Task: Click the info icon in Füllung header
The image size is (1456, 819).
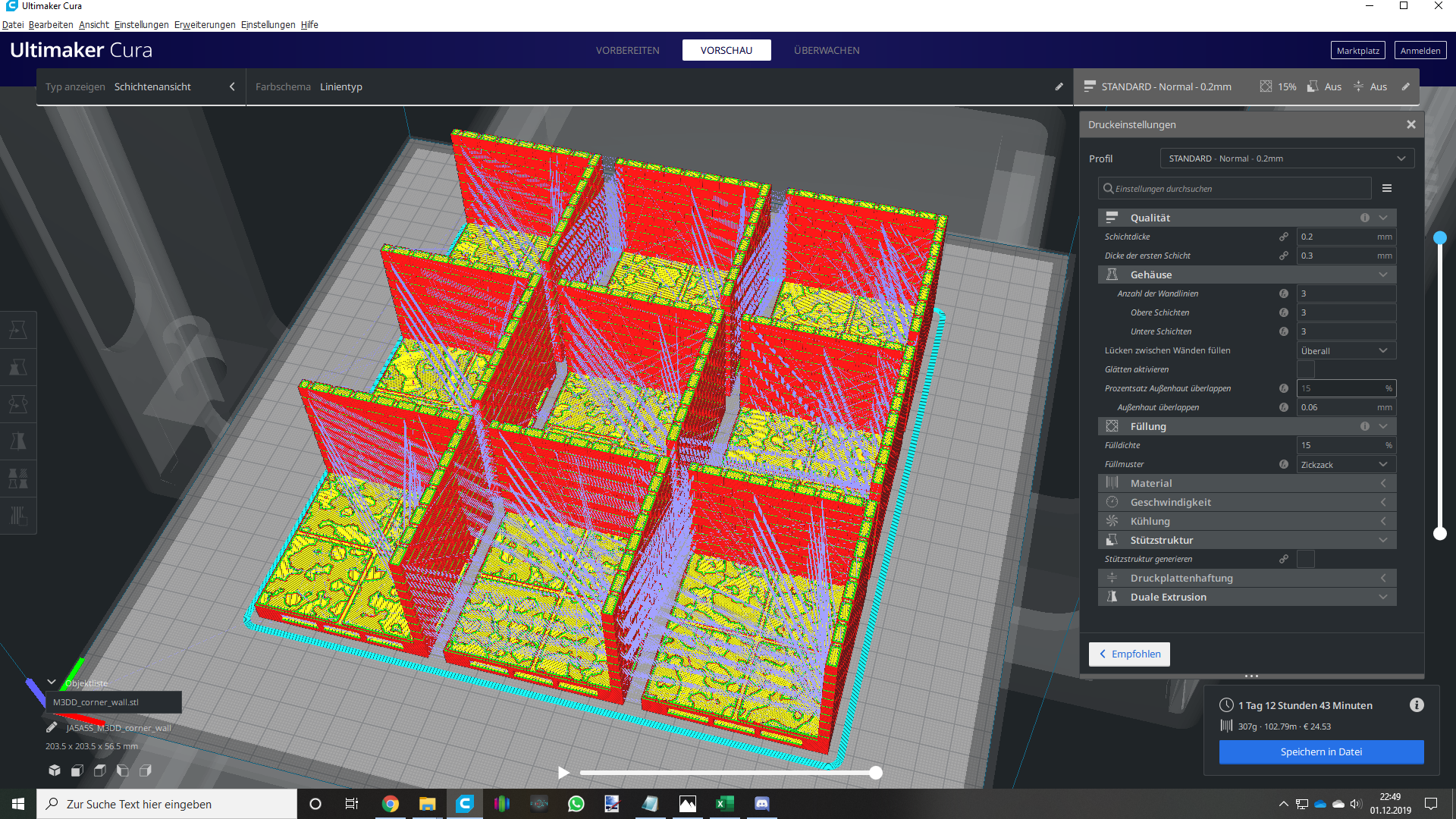Action: pyautogui.click(x=1365, y=426)
